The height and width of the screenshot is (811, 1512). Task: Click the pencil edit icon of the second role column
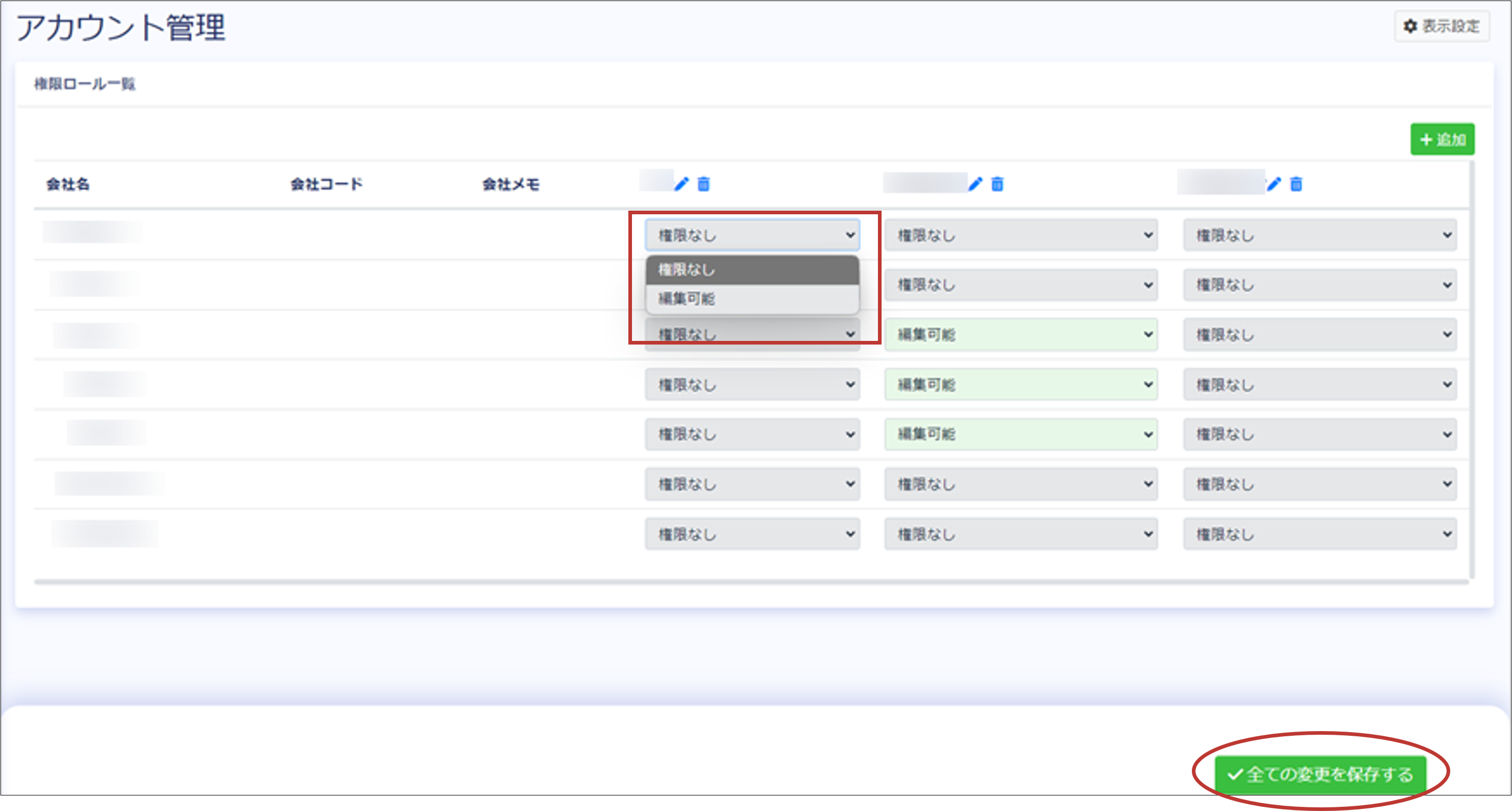975,184
